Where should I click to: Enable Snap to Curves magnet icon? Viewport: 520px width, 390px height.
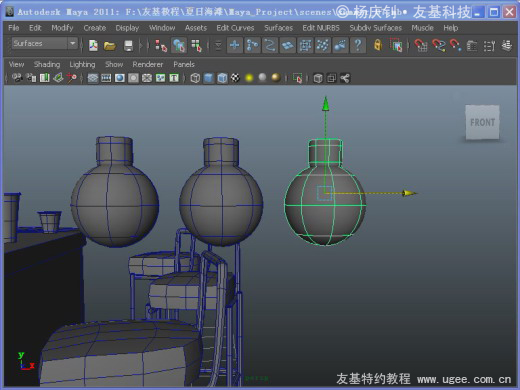[439, 45]
